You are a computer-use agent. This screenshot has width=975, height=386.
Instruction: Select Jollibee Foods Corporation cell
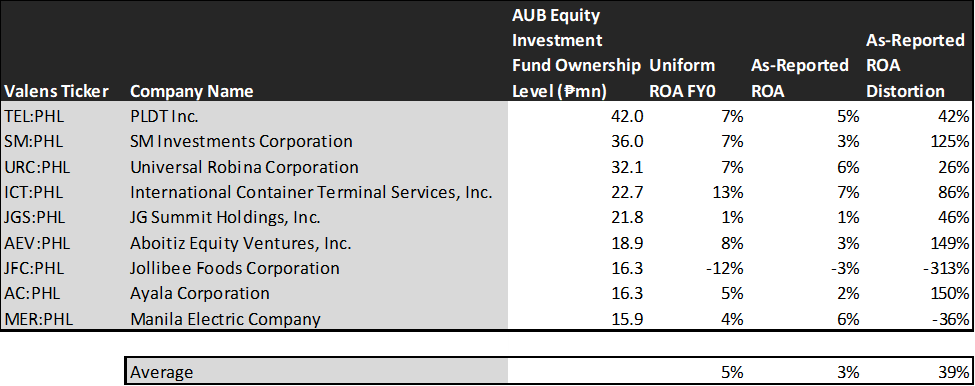click(x=235, y=269)
